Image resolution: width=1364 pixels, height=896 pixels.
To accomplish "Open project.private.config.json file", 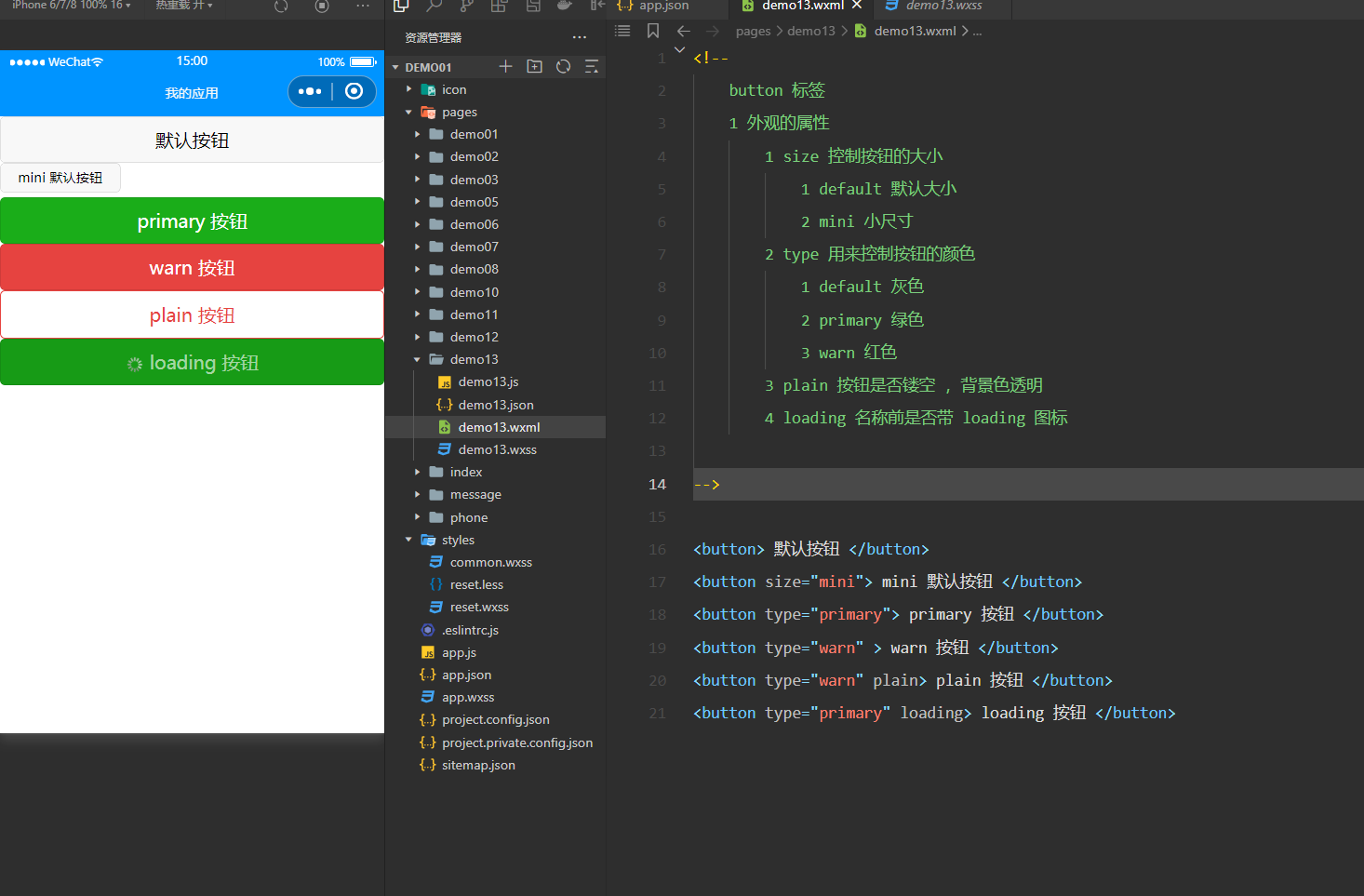I will 517,742.
